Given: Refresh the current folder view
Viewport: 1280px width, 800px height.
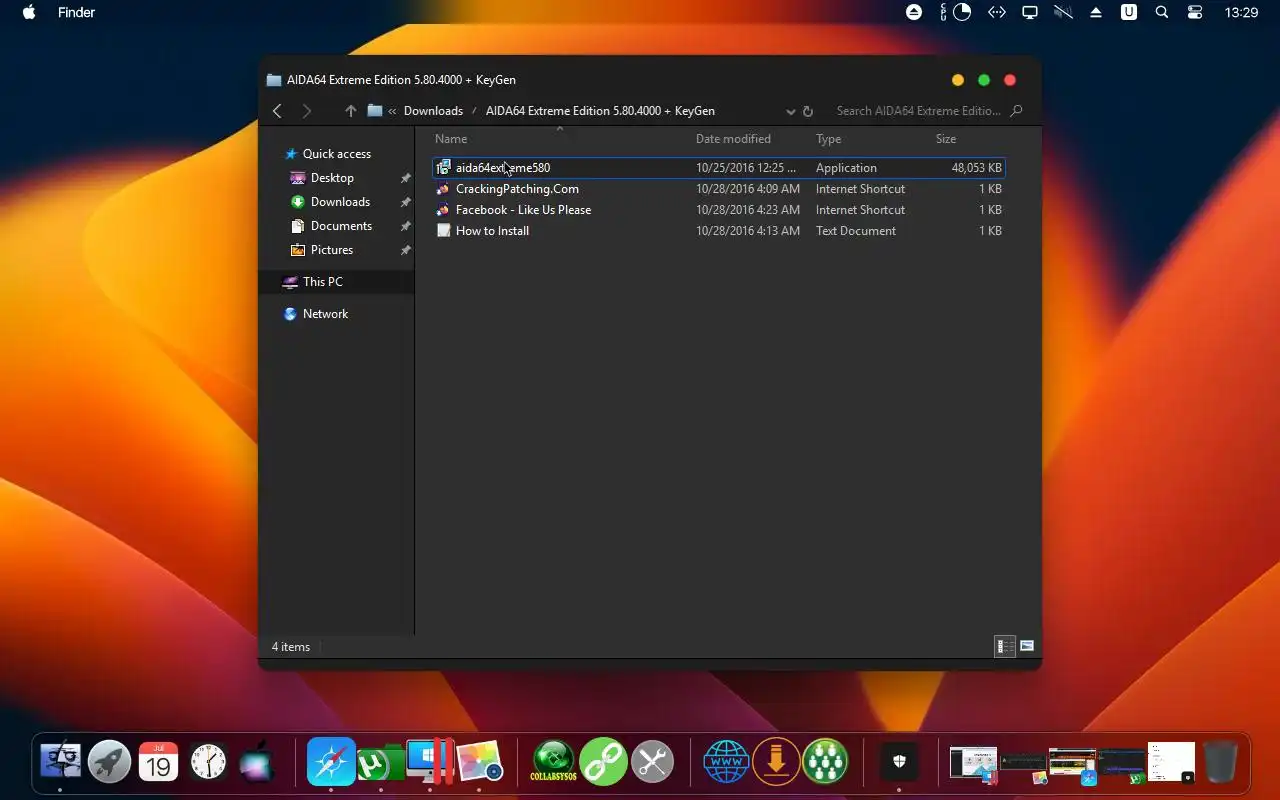Looking at the screenshot, I should point(808,111).
